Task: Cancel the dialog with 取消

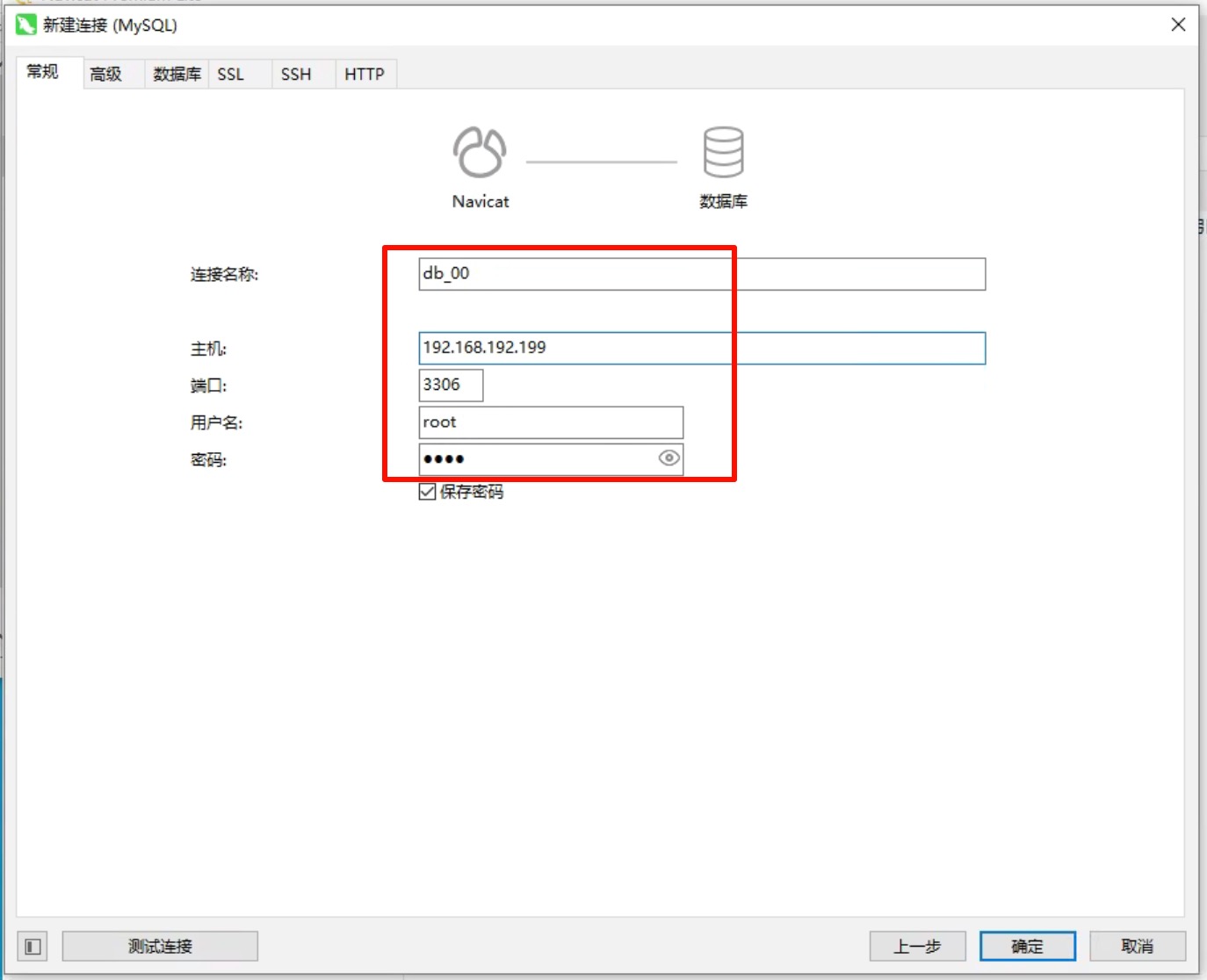Action: pos(1137,947)
